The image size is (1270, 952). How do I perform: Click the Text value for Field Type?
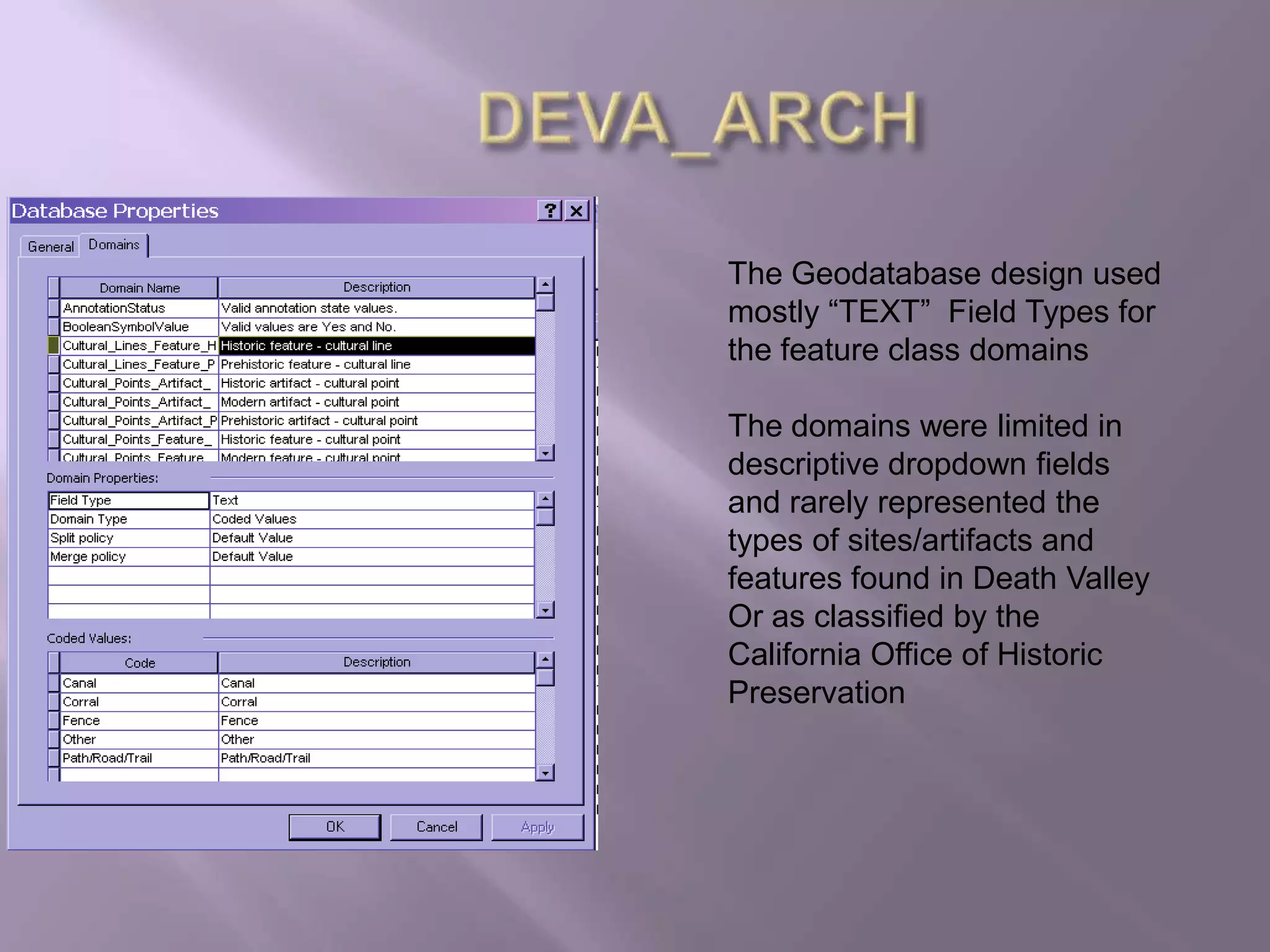click(372, 500)
